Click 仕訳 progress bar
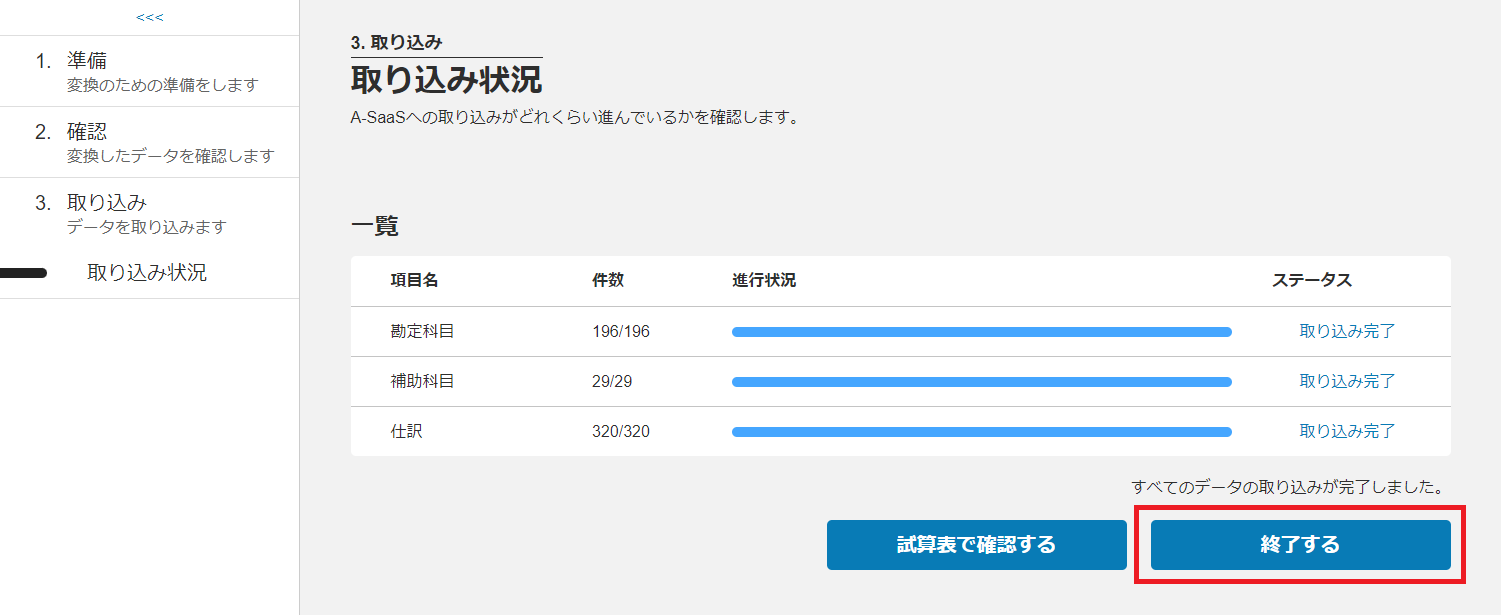Image resolution: width=1501 pixels, height=615 pixels. click(x=982, y=432)
